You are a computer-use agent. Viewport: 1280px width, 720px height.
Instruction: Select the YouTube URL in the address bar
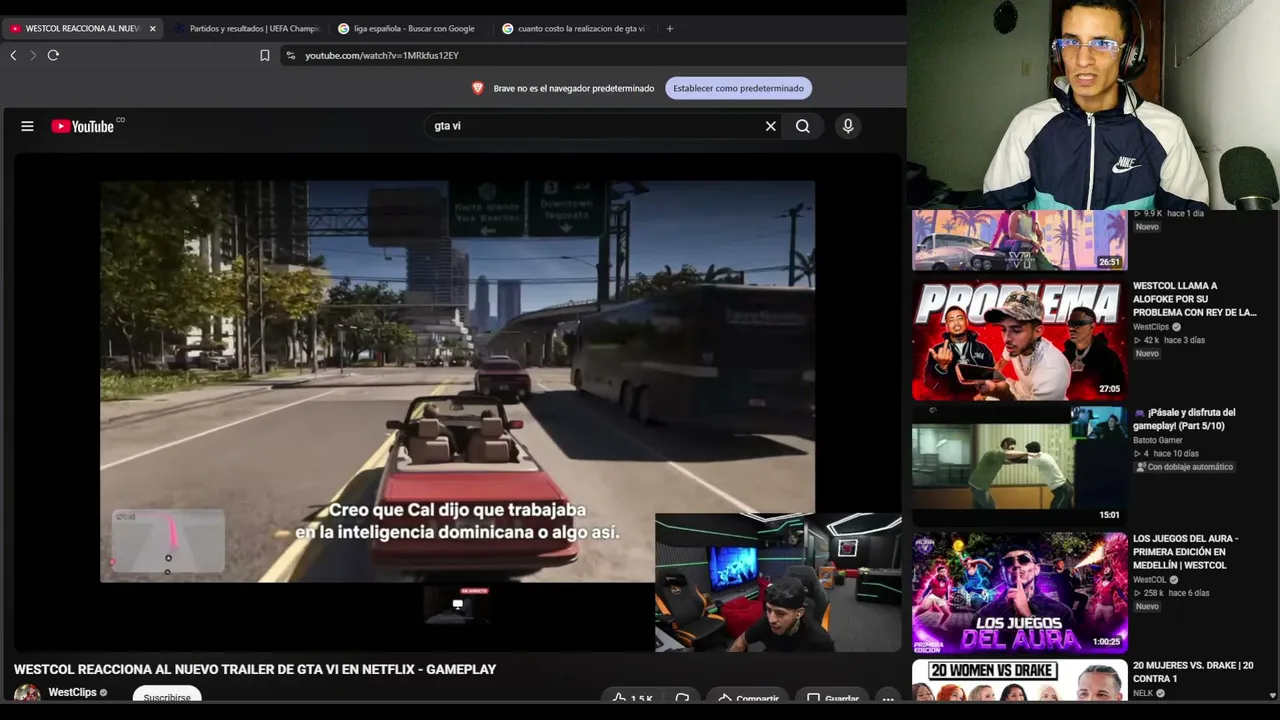(x=381, y=56)
